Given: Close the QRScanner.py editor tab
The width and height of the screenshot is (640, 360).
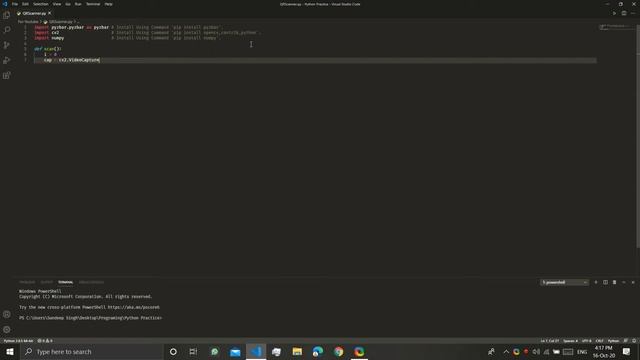Looking at the screenshot, I should 50,13.
